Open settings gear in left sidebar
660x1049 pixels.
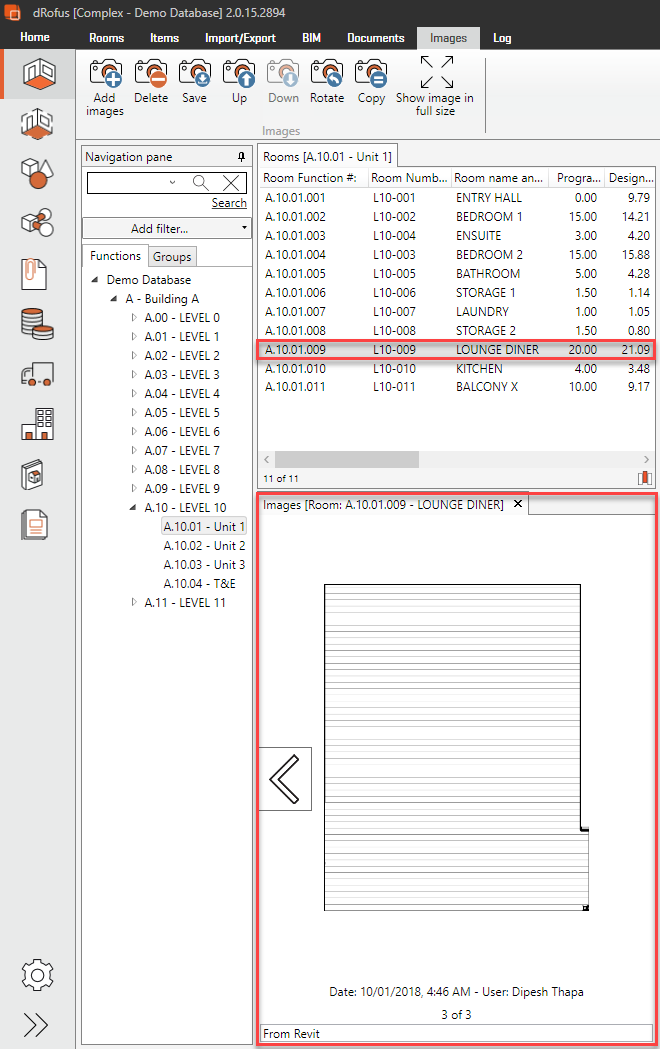coord(37,973)
